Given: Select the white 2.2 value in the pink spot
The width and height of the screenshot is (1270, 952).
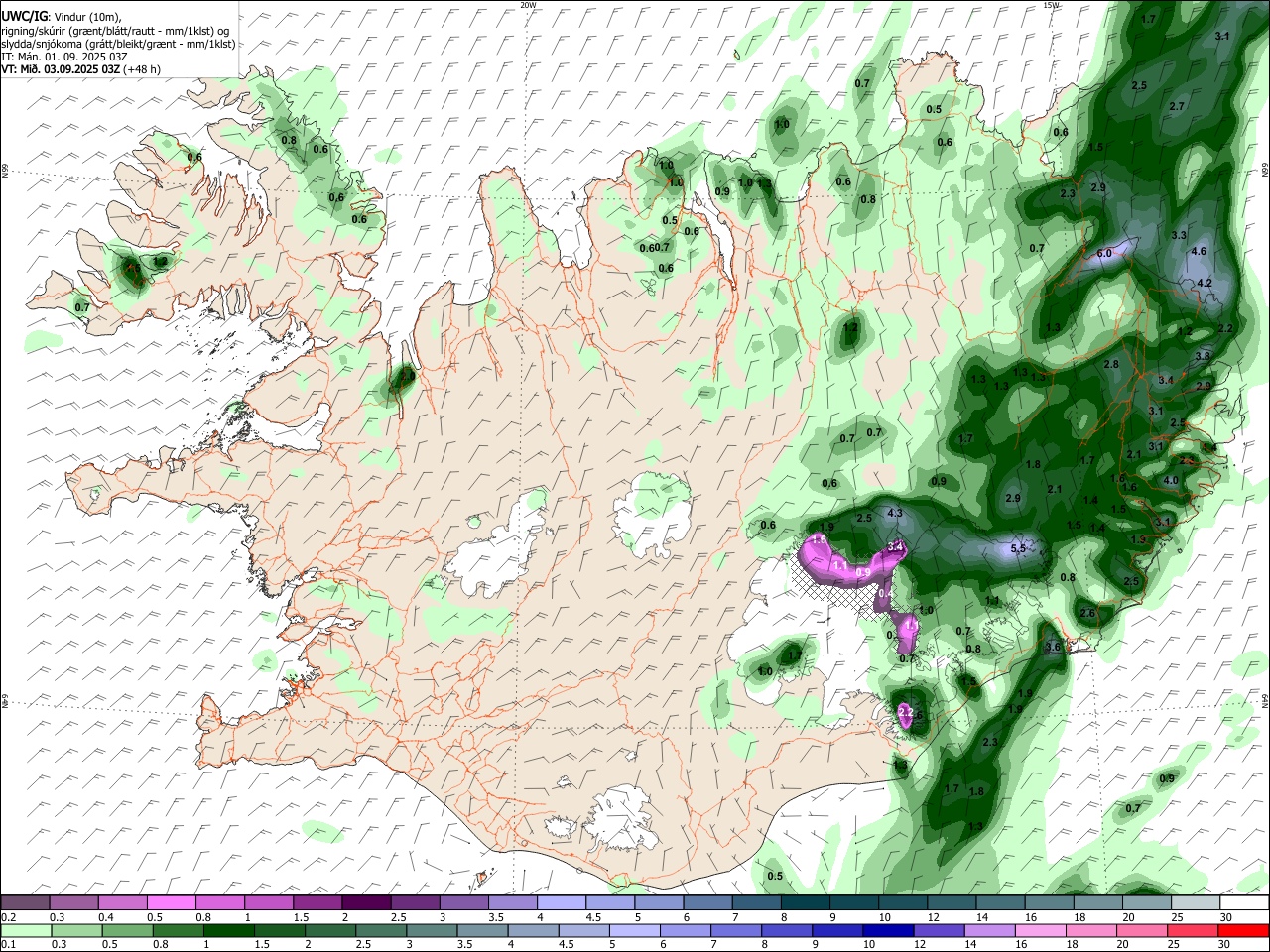Looking at the screenshot, I should point(904,712).
